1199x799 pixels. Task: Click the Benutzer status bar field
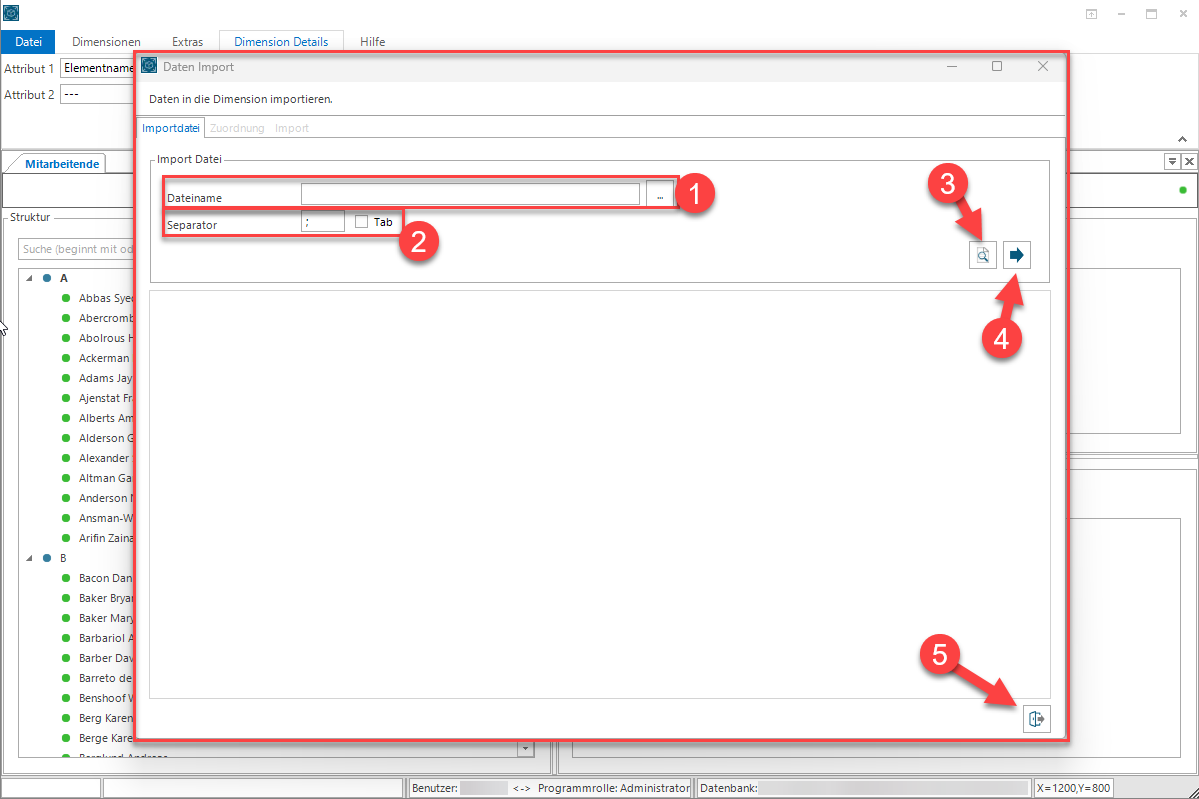[460, 788]
